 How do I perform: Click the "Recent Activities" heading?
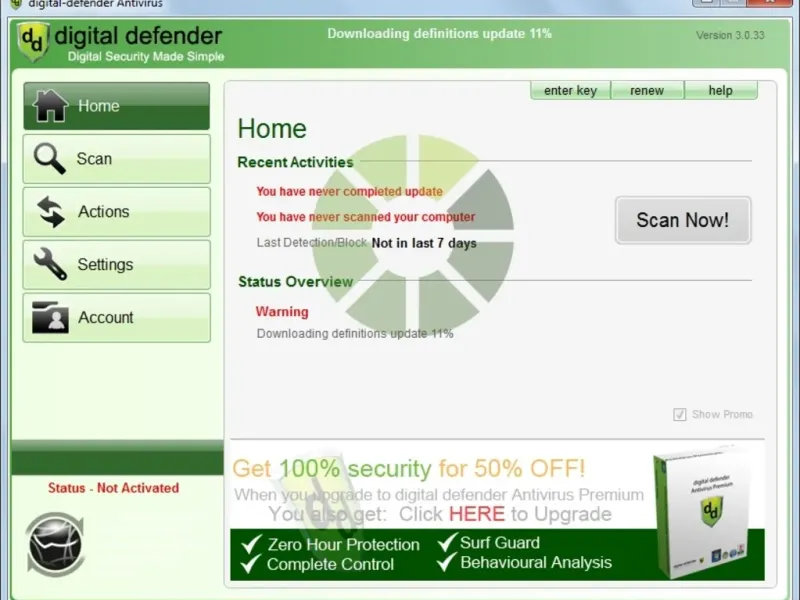pyautogui.click(x=295, y=162)
